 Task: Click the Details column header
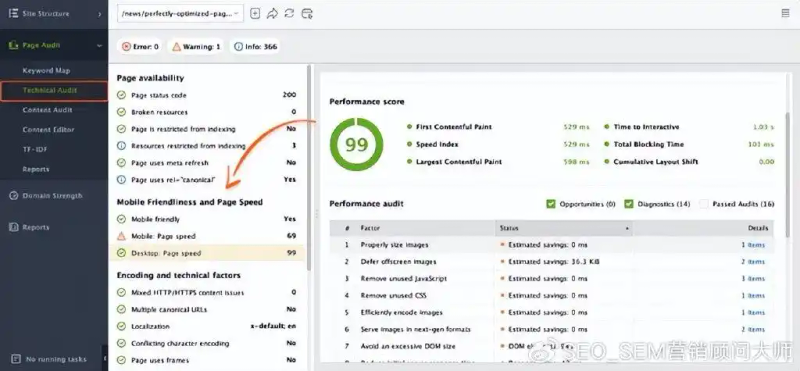(703, 228)
